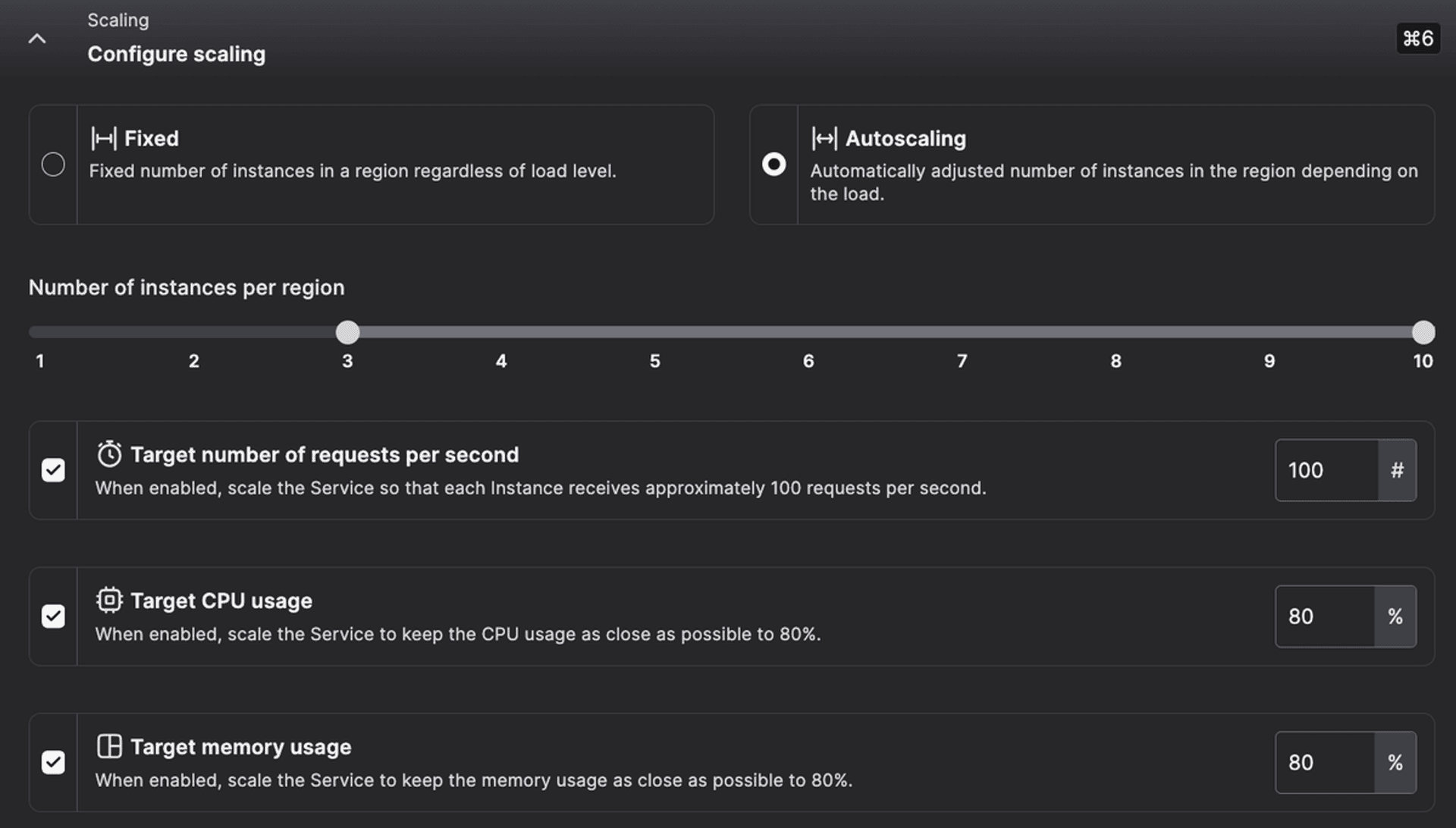Toggle the Target memory usage checkbox
Screen dimensions: 1456x828
[x=53, y=762]
